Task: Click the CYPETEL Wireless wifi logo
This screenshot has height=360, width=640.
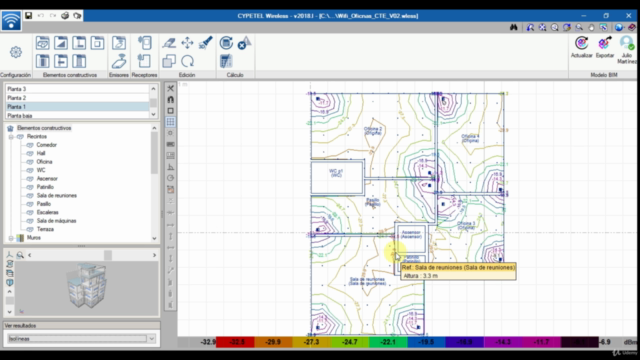Action: (11, 20)
